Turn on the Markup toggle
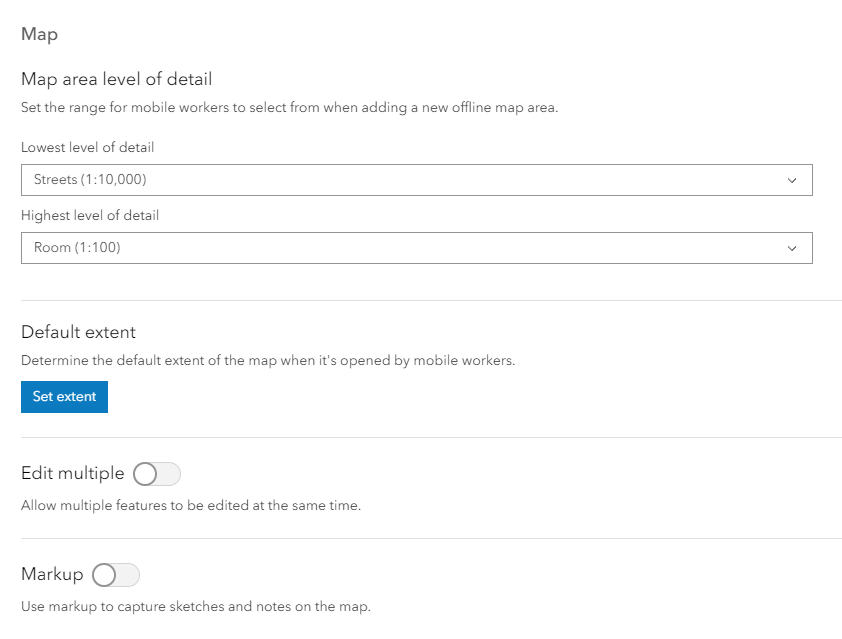The width and height of the screenshot is (842, 639). 116,575
